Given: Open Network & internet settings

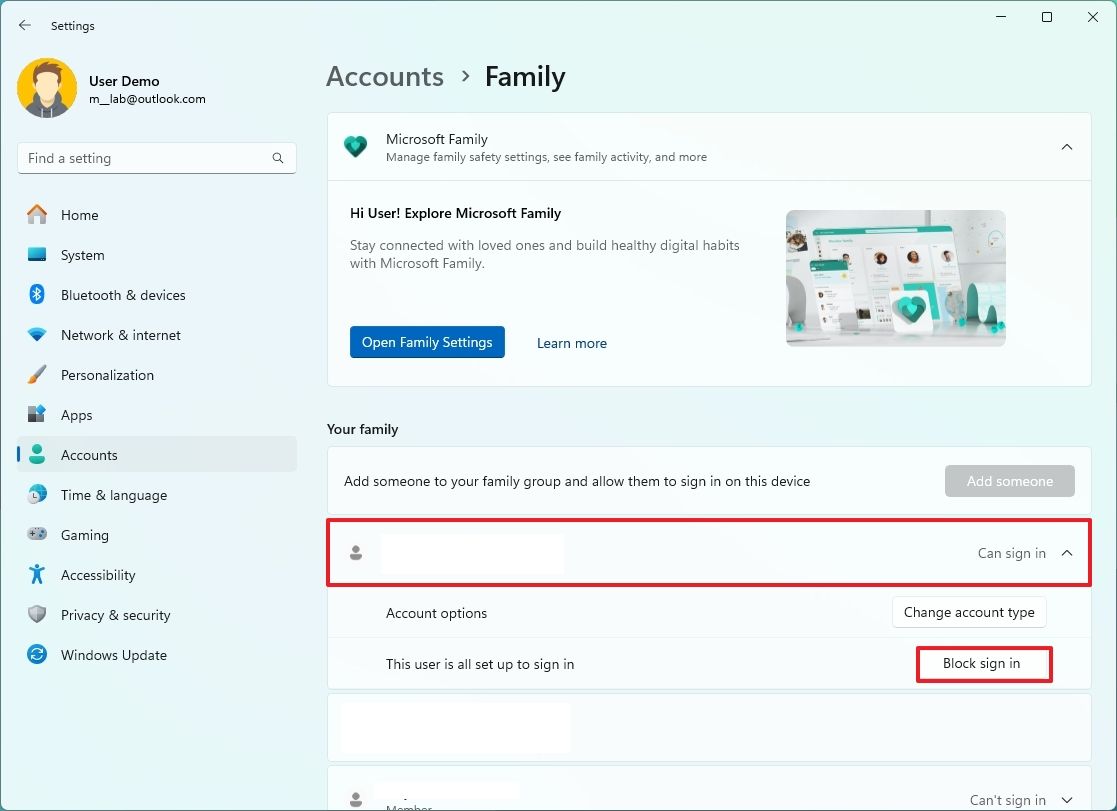Looking at the screenshot, I should click(121, 335).
